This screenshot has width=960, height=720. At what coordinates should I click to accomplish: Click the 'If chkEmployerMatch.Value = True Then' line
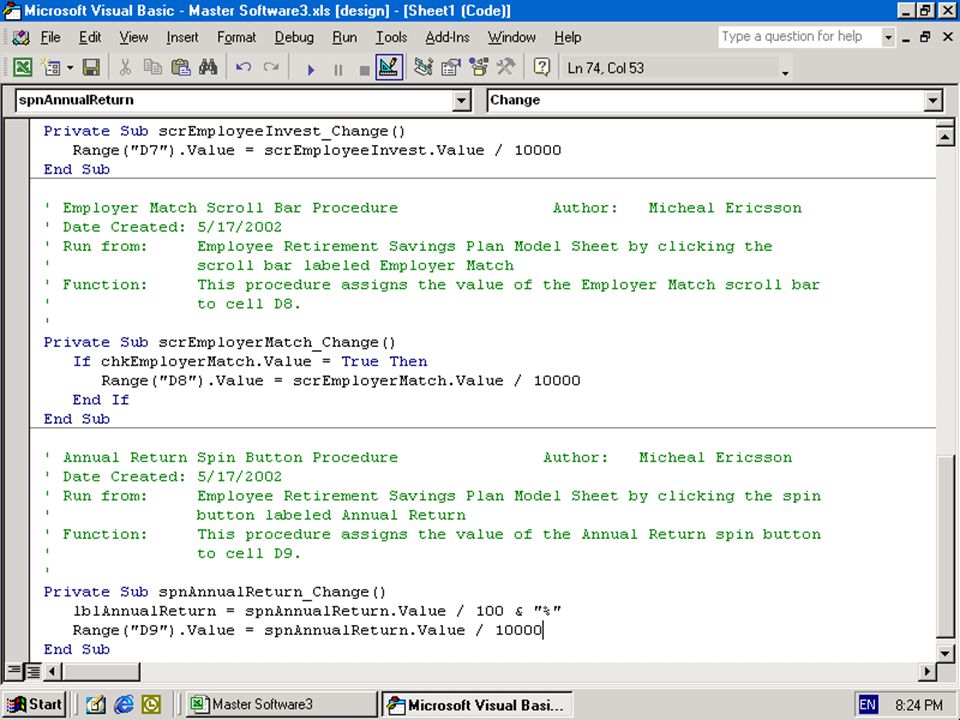tap(250, 361)
